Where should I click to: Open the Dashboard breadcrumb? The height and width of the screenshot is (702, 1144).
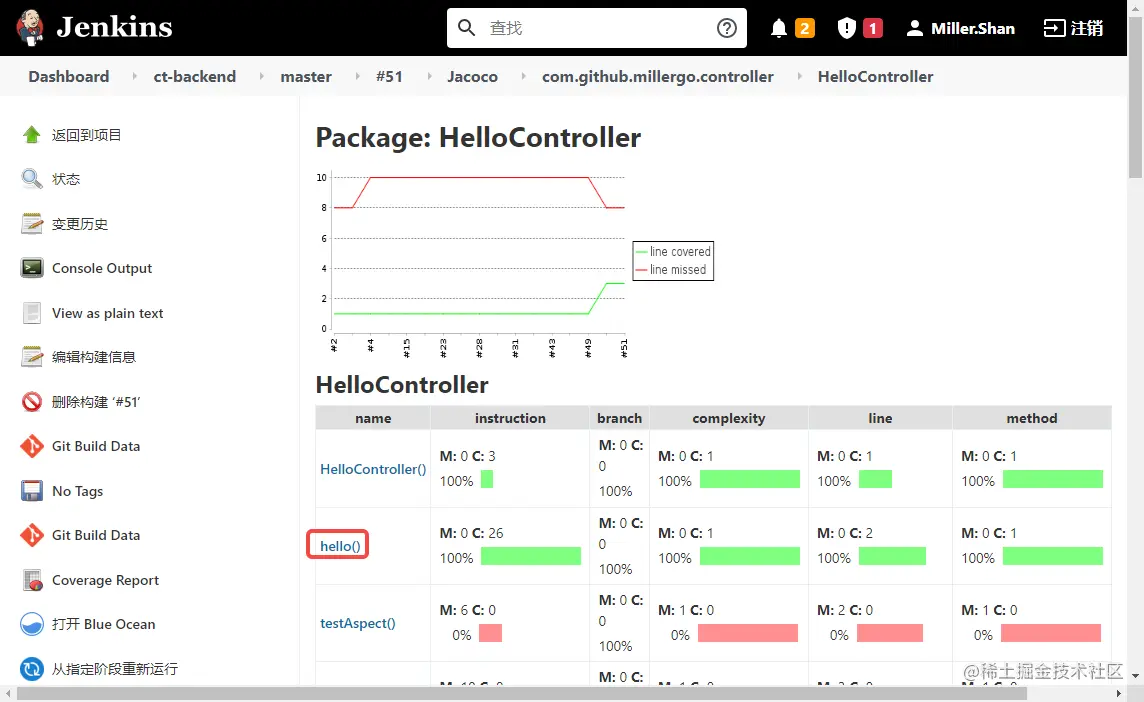click(69, 77)
